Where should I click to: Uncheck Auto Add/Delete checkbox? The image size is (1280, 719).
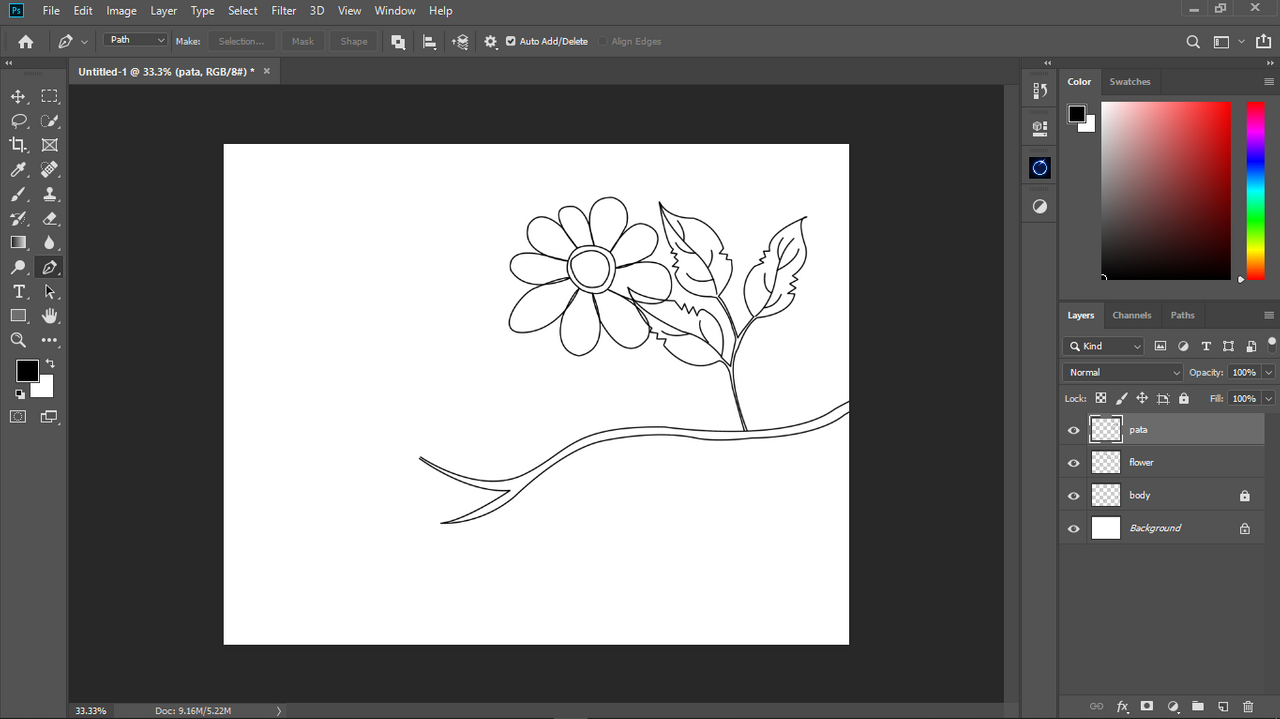[x=511, y=41]
